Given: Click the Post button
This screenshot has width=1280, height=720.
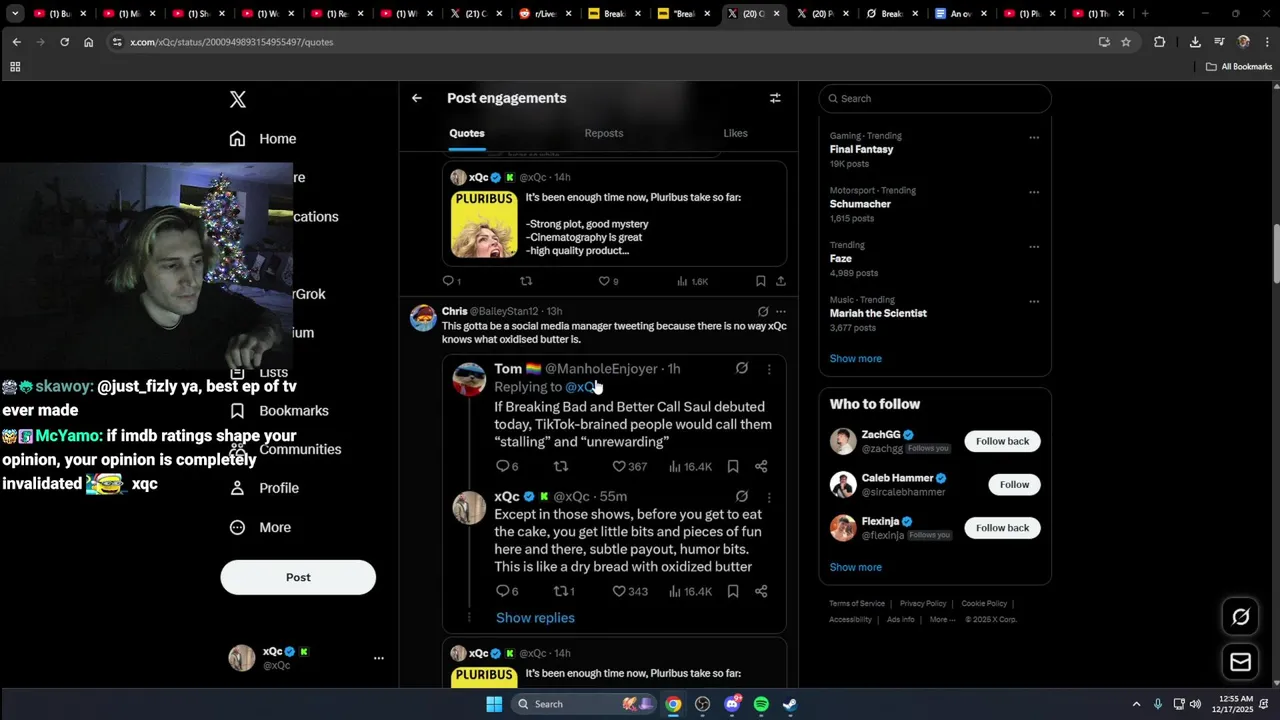Looking at the screenshot, I should pyautogui.click(x=298, y=577).
